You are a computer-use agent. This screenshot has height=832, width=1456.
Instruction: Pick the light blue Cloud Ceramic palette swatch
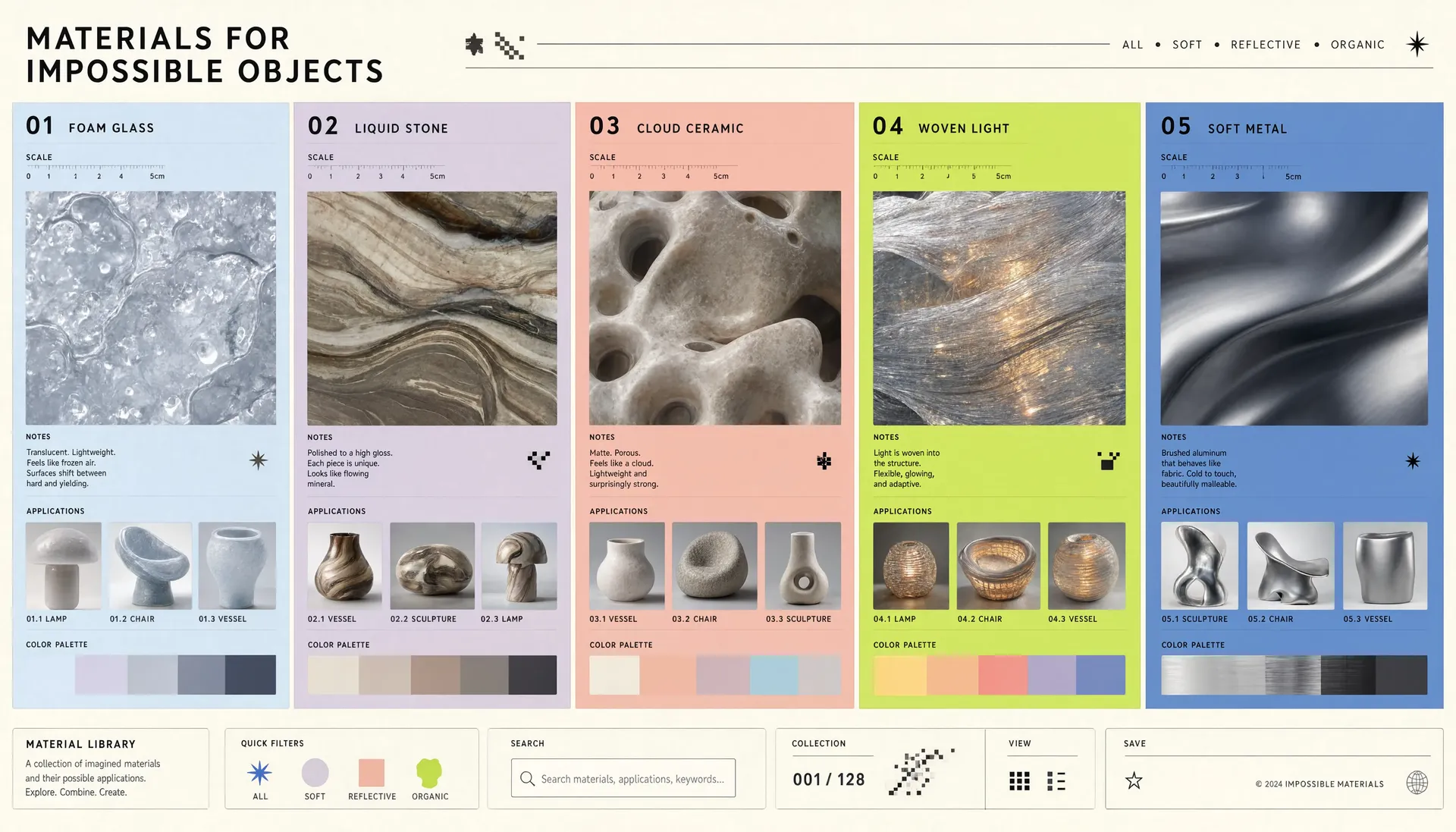coord(773,675)
